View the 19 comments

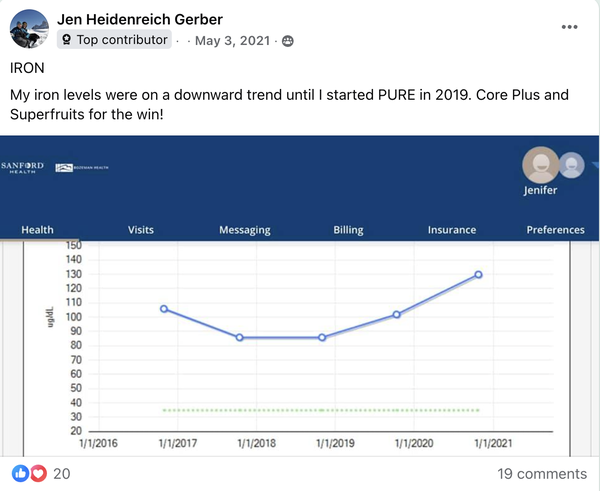click(542, 474)
